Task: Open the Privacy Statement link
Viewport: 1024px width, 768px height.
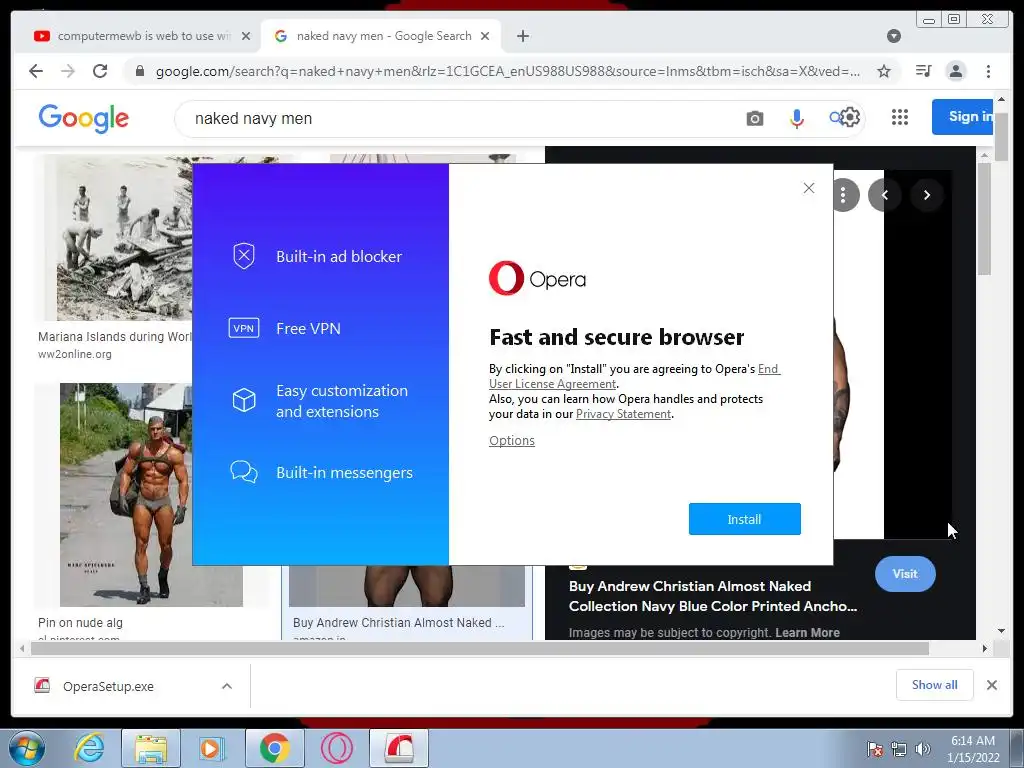Action: pyautogui.click(x=623, y=414)
